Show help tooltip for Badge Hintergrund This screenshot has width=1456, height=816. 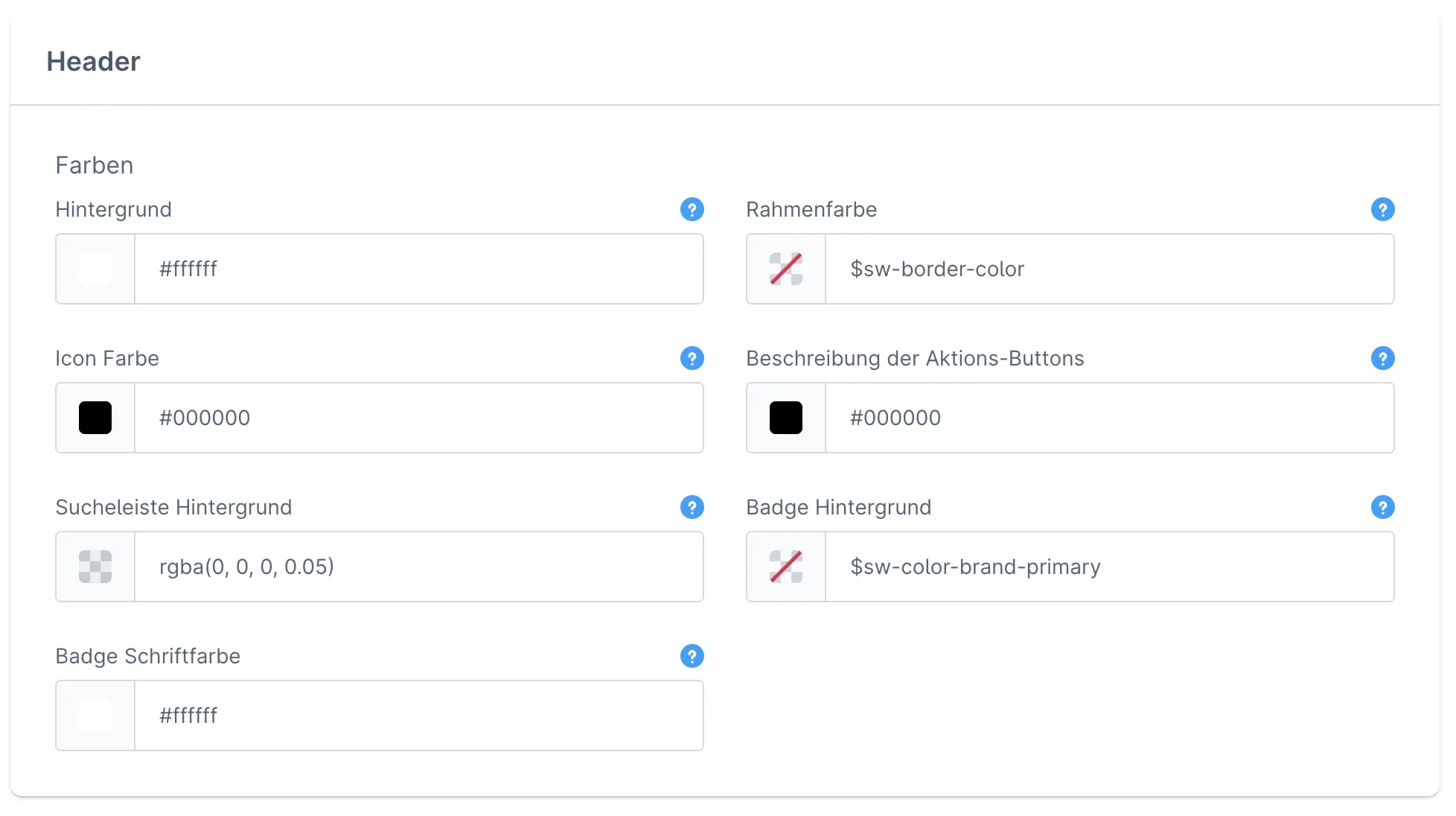1382,507
